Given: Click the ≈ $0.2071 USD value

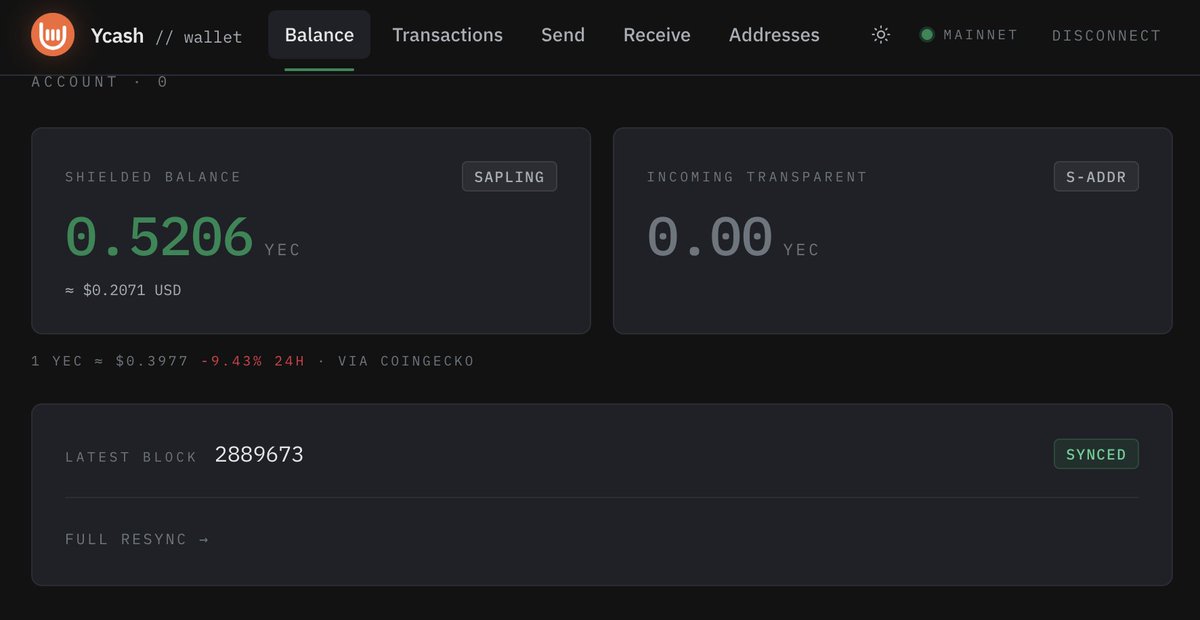Looking at the screenshot, I should click(x=123, y=290).
